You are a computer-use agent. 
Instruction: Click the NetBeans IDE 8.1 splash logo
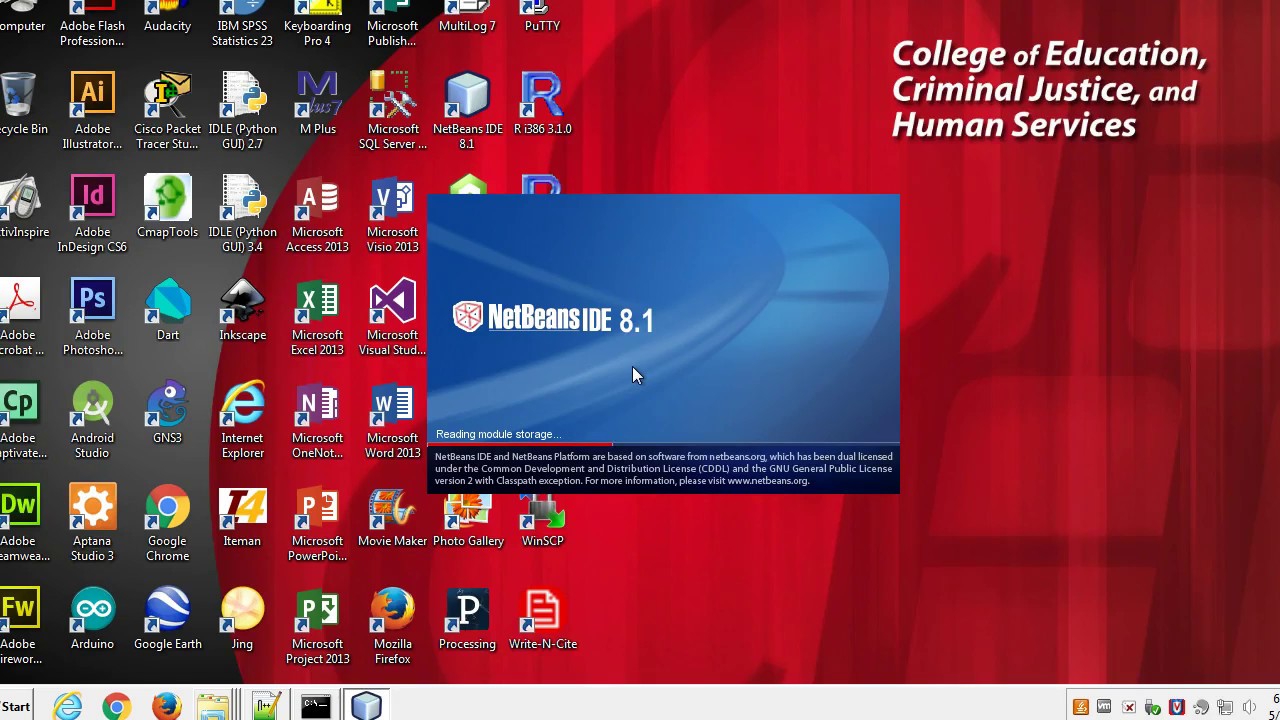coord(553,318)
